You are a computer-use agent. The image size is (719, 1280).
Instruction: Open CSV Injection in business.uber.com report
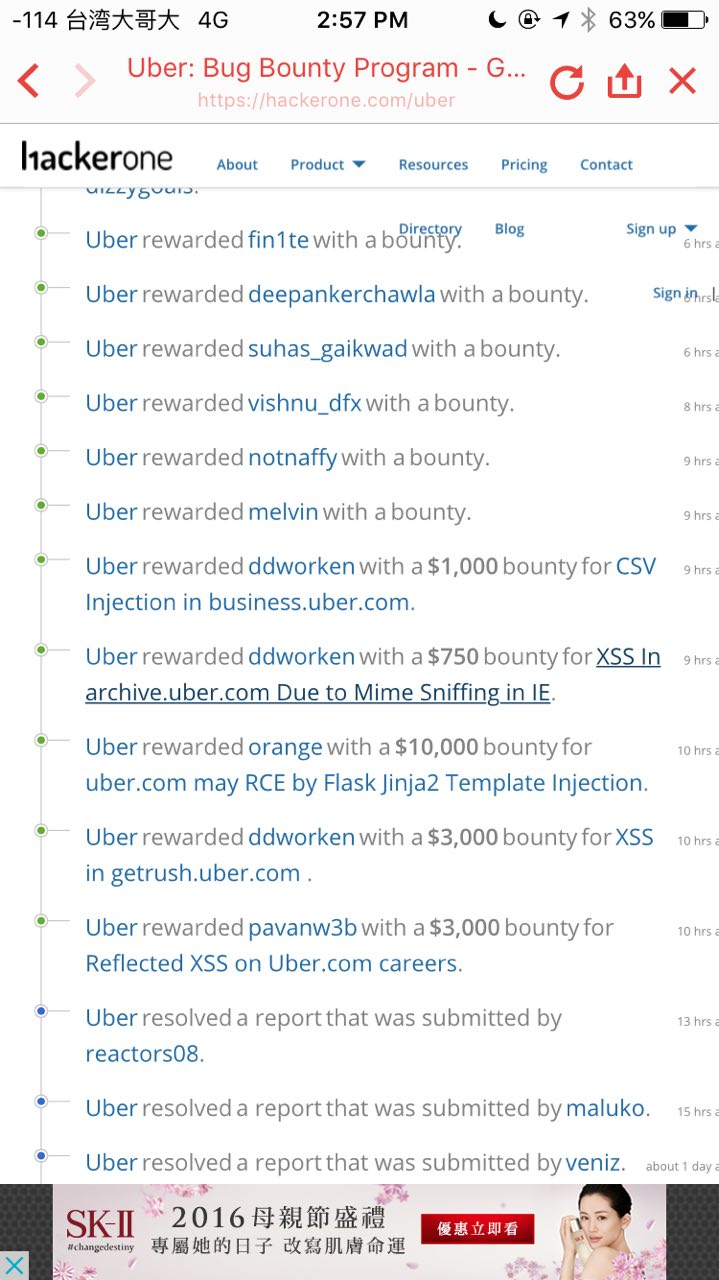(x=371, y=584)
